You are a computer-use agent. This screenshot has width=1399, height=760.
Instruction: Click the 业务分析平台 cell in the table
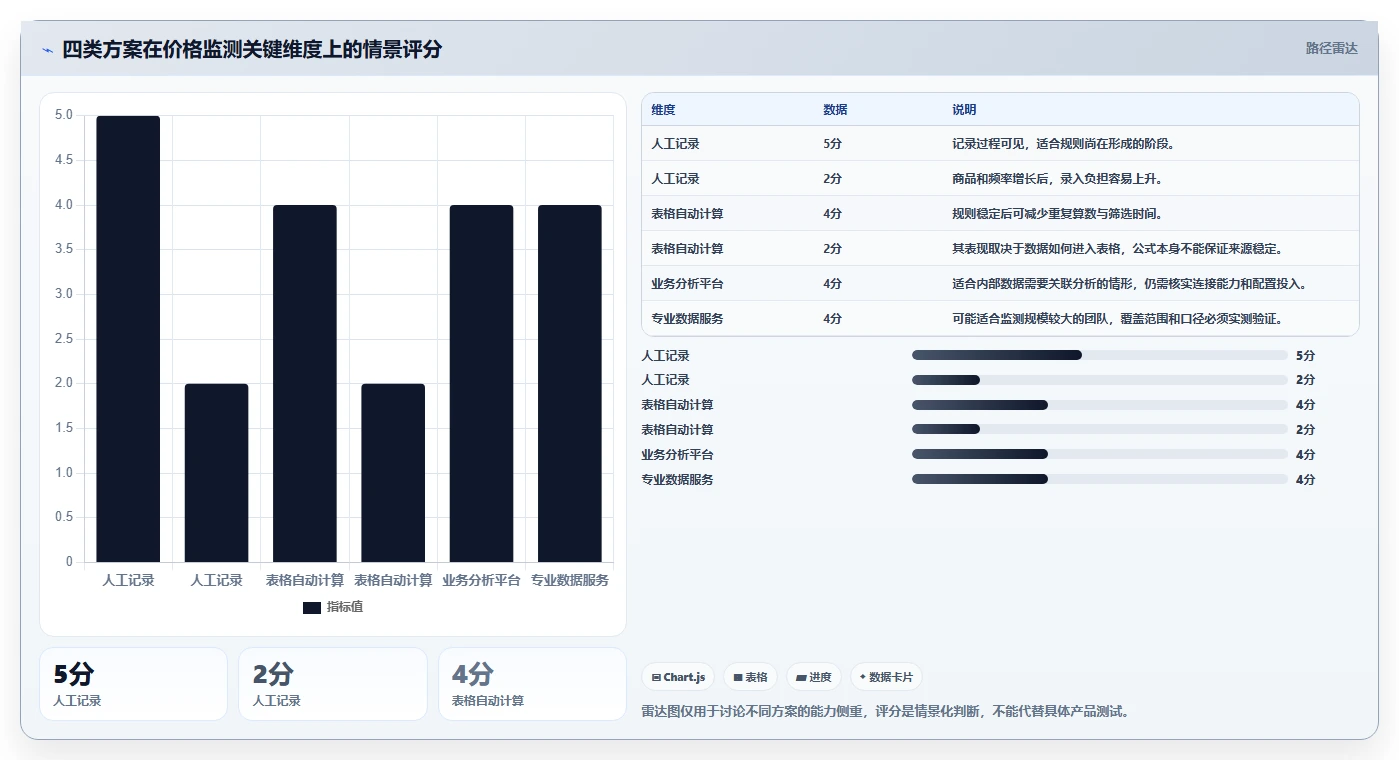coord(687,284)
